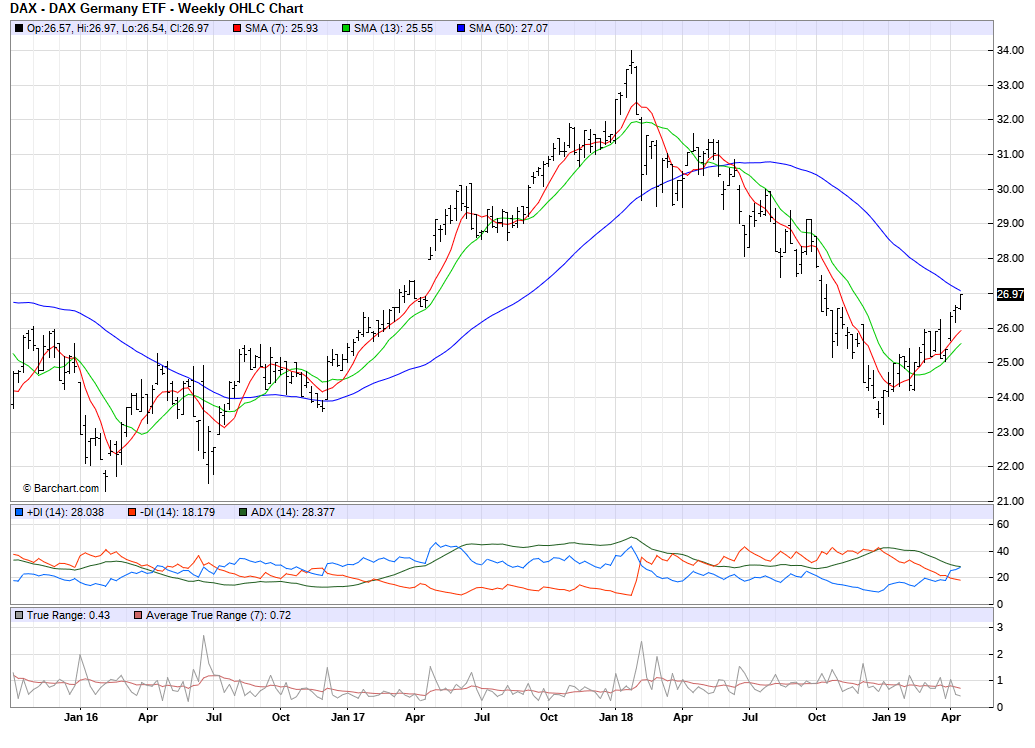1035x748 pixels.
Task: Select the dark green ADX (14) swatch
Action: pos(245,512)
